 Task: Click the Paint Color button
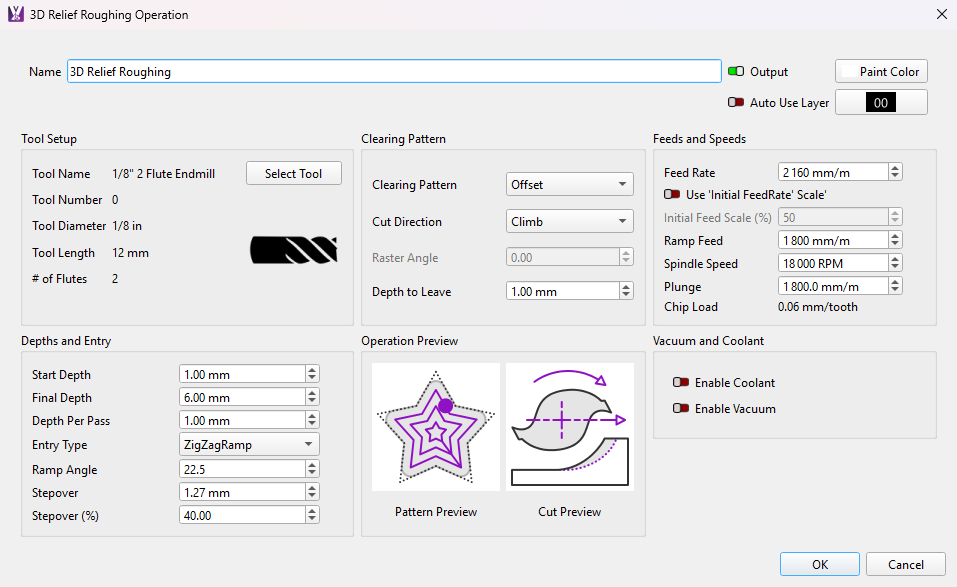coord(881,71)
